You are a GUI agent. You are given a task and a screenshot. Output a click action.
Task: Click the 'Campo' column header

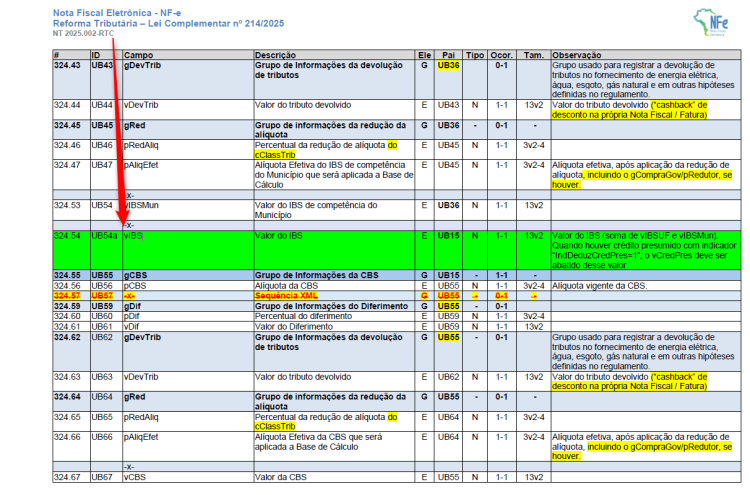point(138,55)
